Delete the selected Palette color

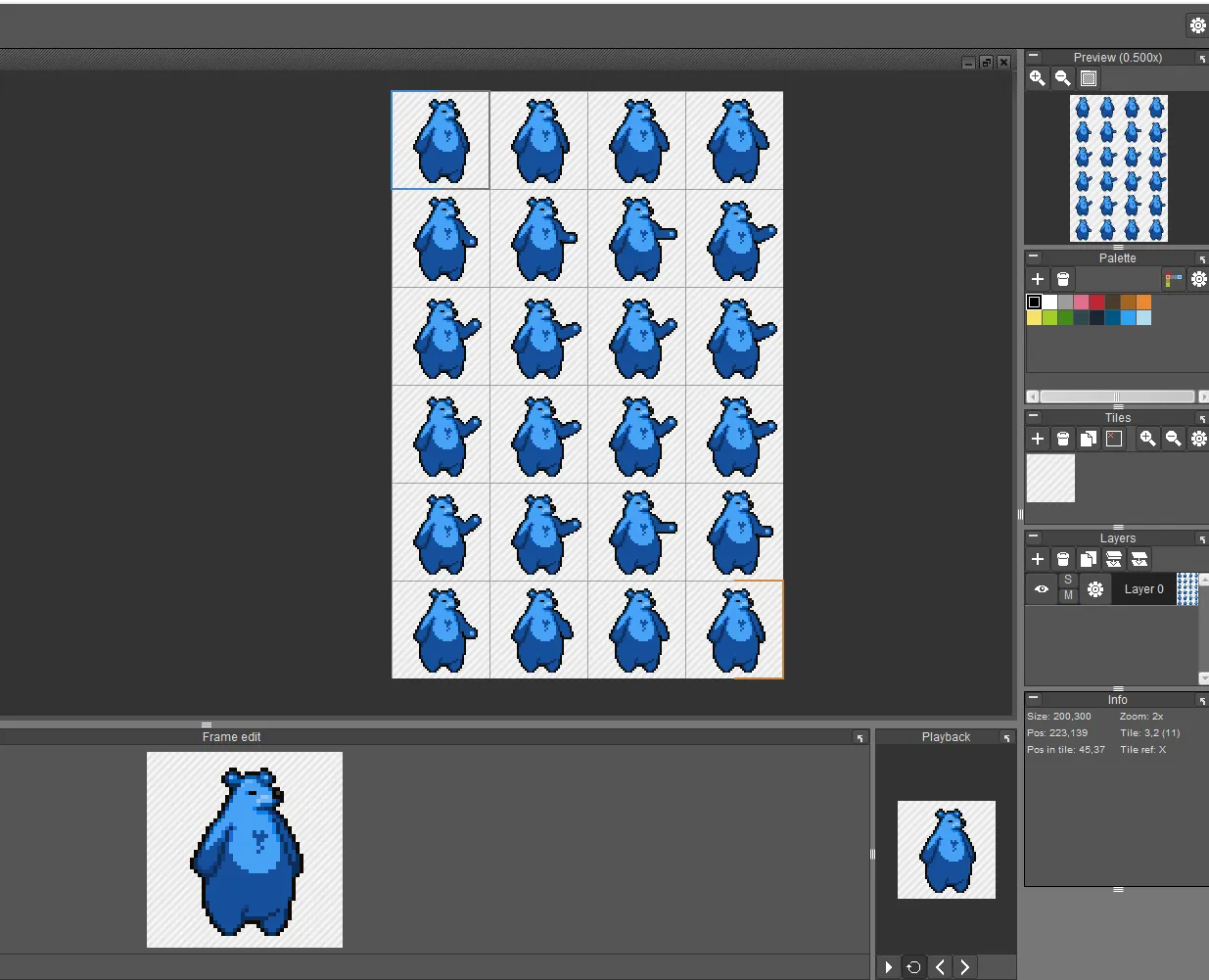pyautogui.click(x=1063, y=279)
